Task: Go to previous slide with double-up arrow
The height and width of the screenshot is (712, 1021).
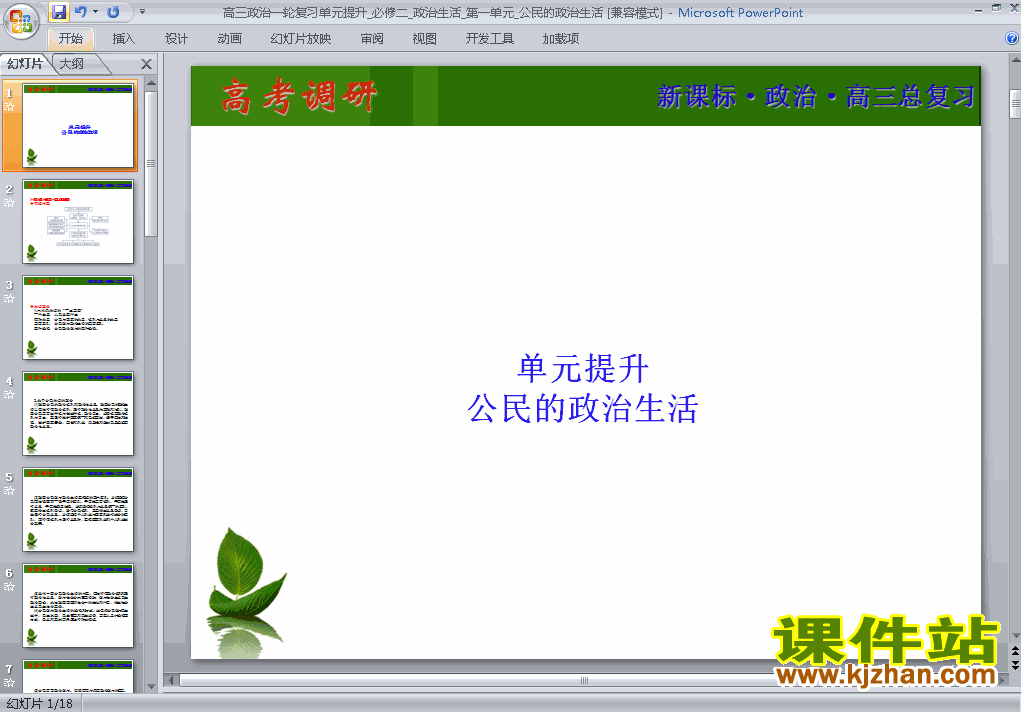Action: (x=1015, y=651)
